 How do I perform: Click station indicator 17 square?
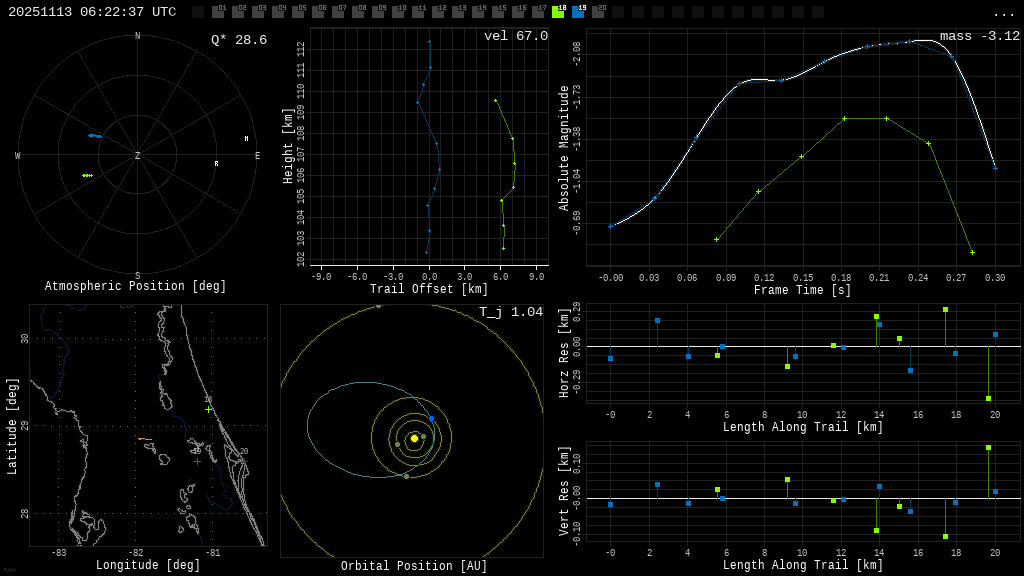pos(538,12)
